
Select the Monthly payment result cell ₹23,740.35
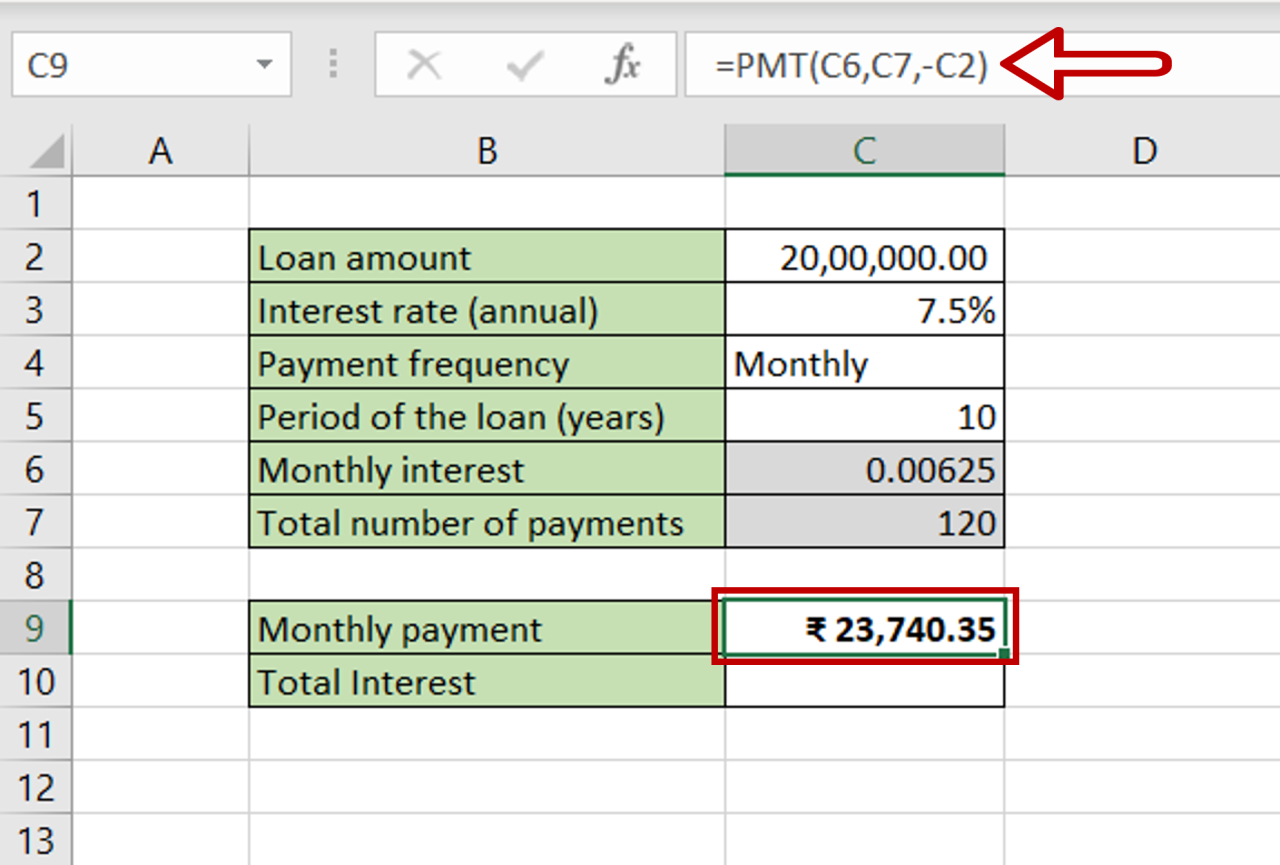(864, 628)
